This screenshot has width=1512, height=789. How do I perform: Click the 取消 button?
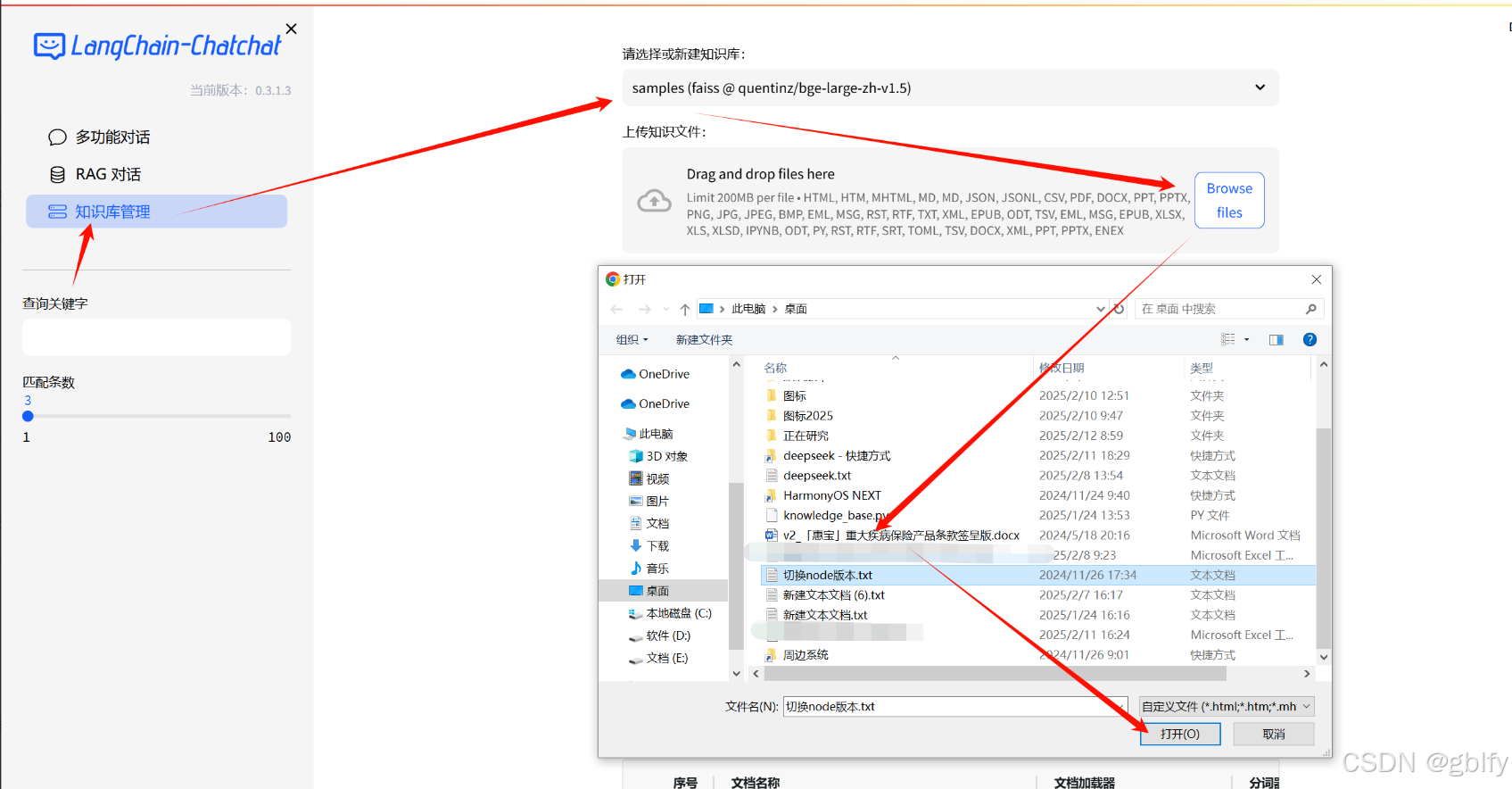pos(1274,734)
